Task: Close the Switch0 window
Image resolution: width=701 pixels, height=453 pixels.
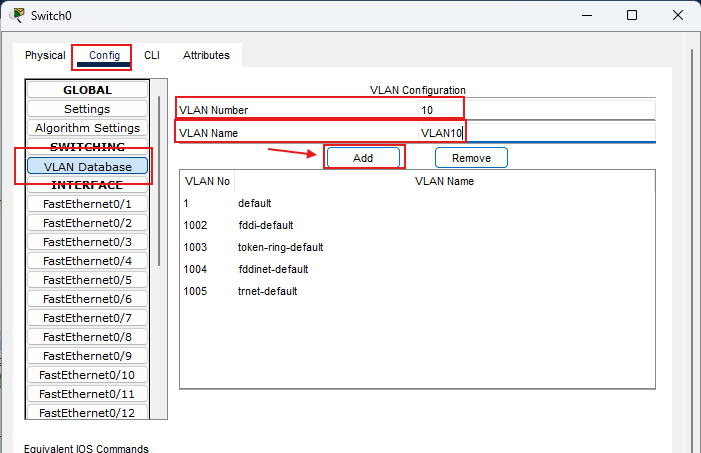Action: pos(678,15)
